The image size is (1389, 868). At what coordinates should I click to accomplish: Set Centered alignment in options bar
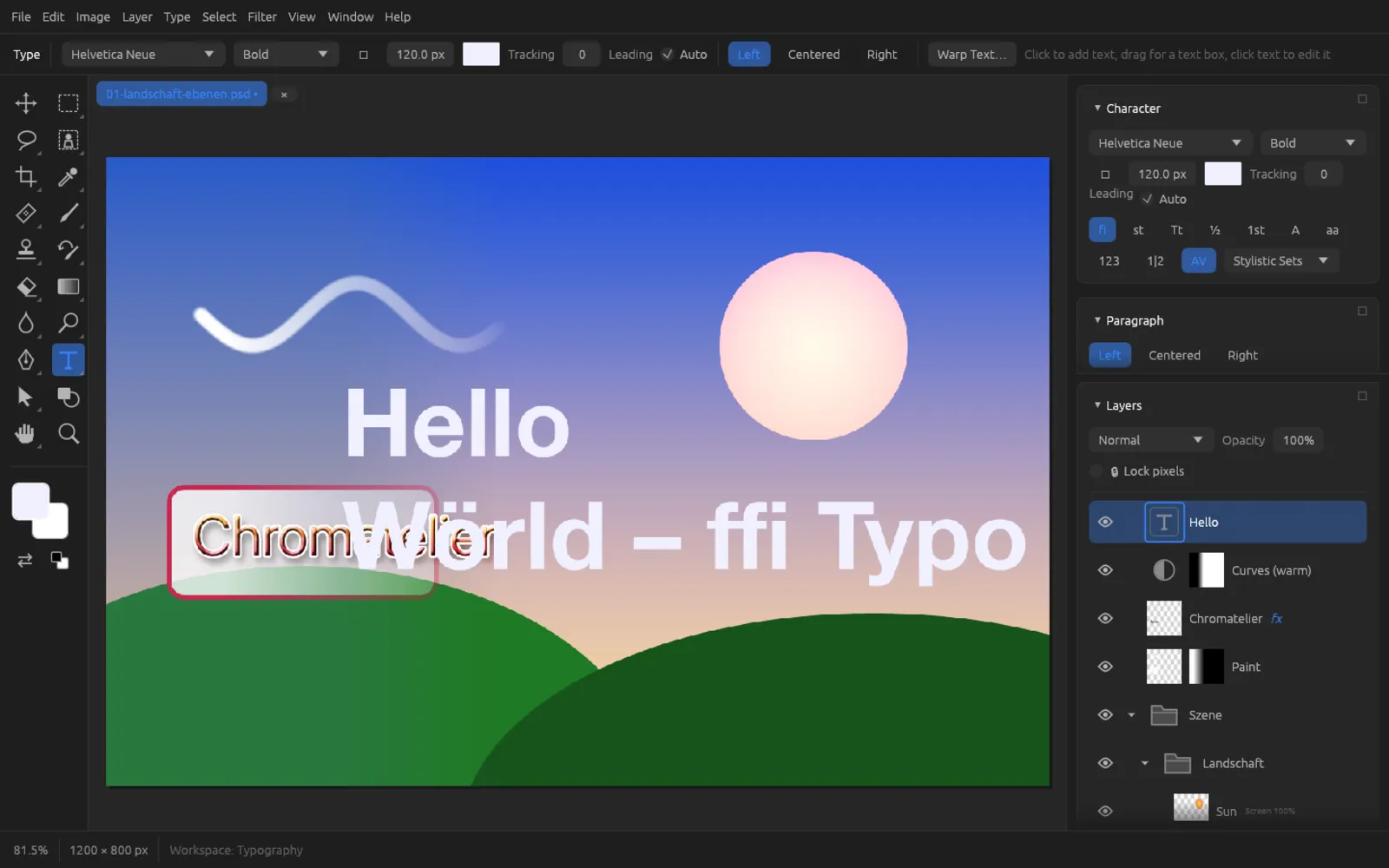pyautogui.click(x=813, y=55)
